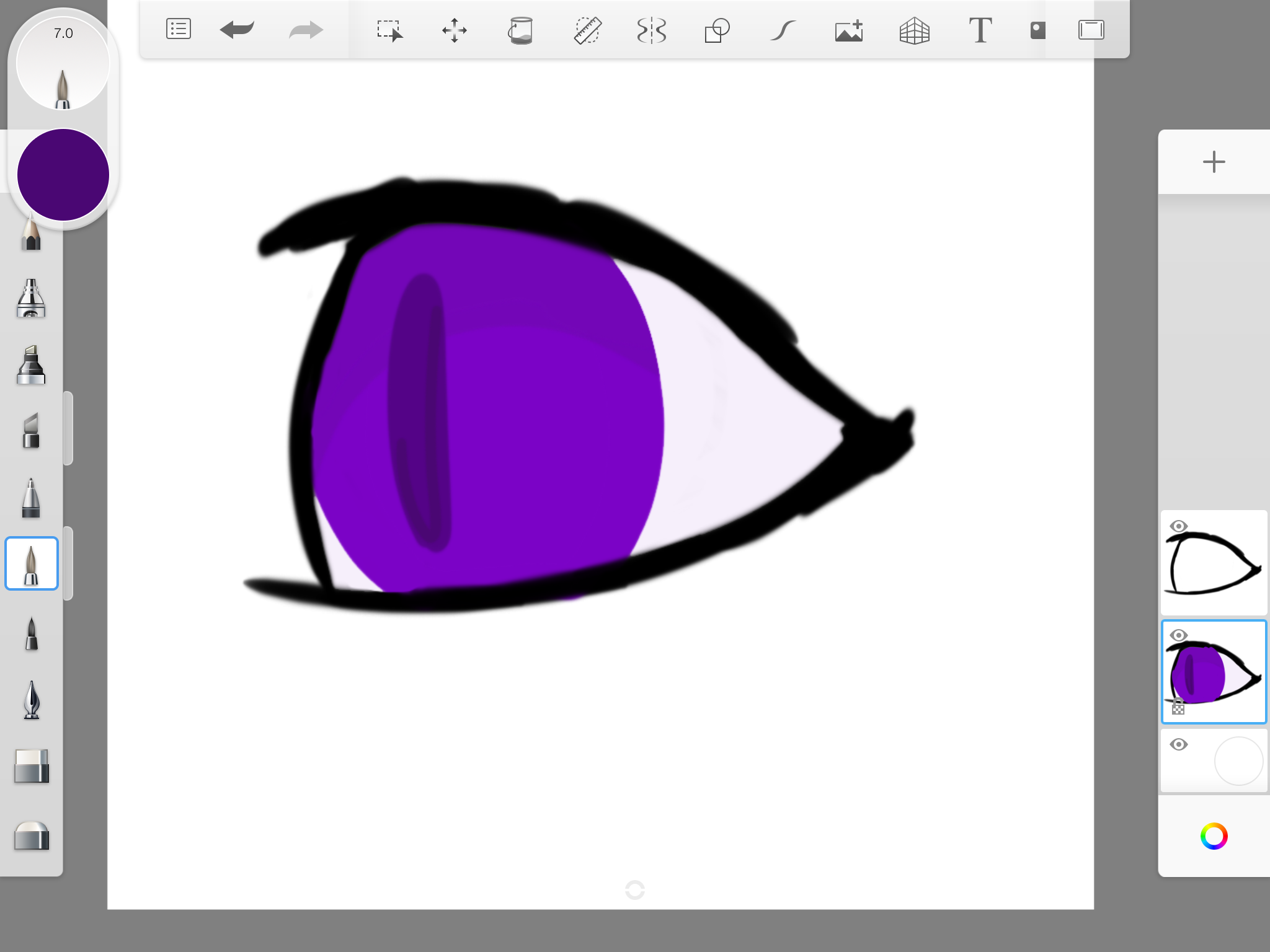Choose the paint bucket fill tool
This screenshot has height=952, width=1270.
pos(521,30)
